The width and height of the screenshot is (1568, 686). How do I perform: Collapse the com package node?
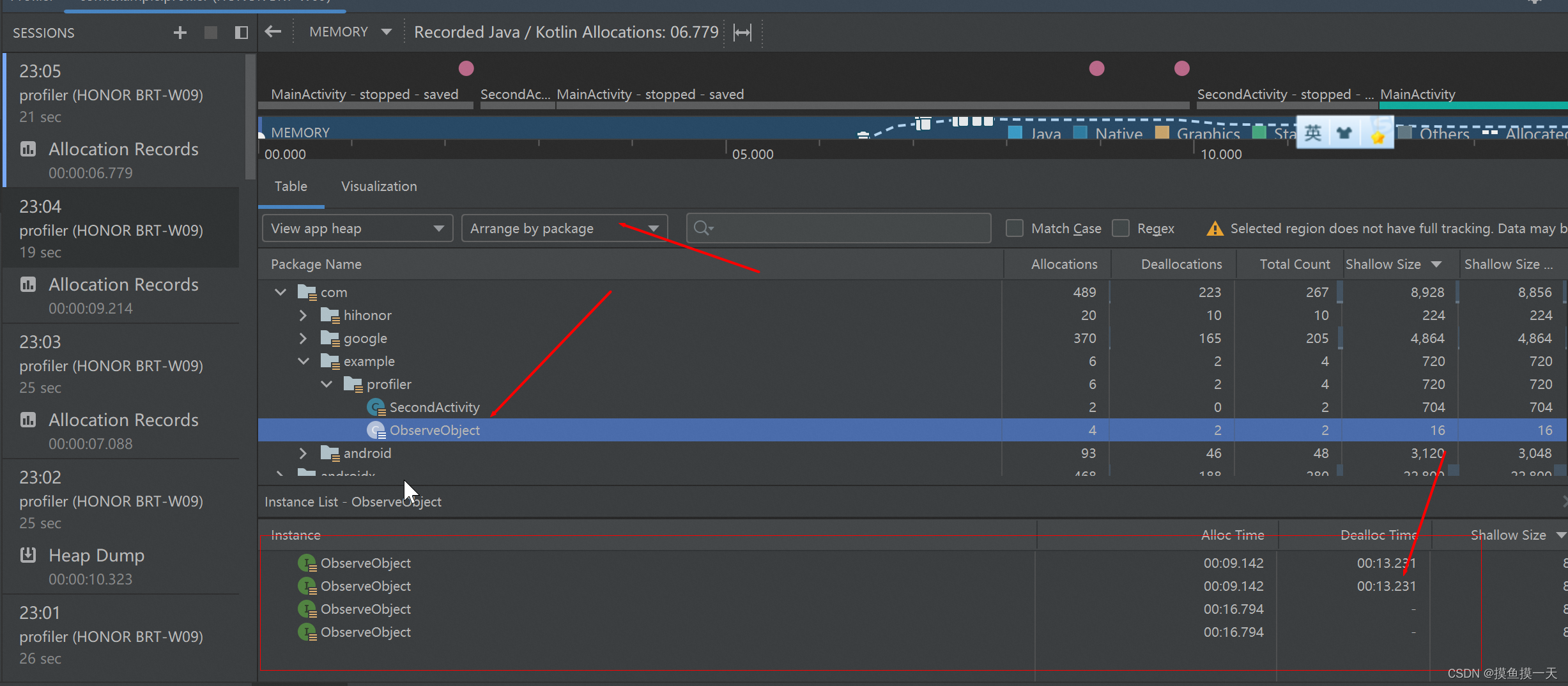tap(281, 293)
